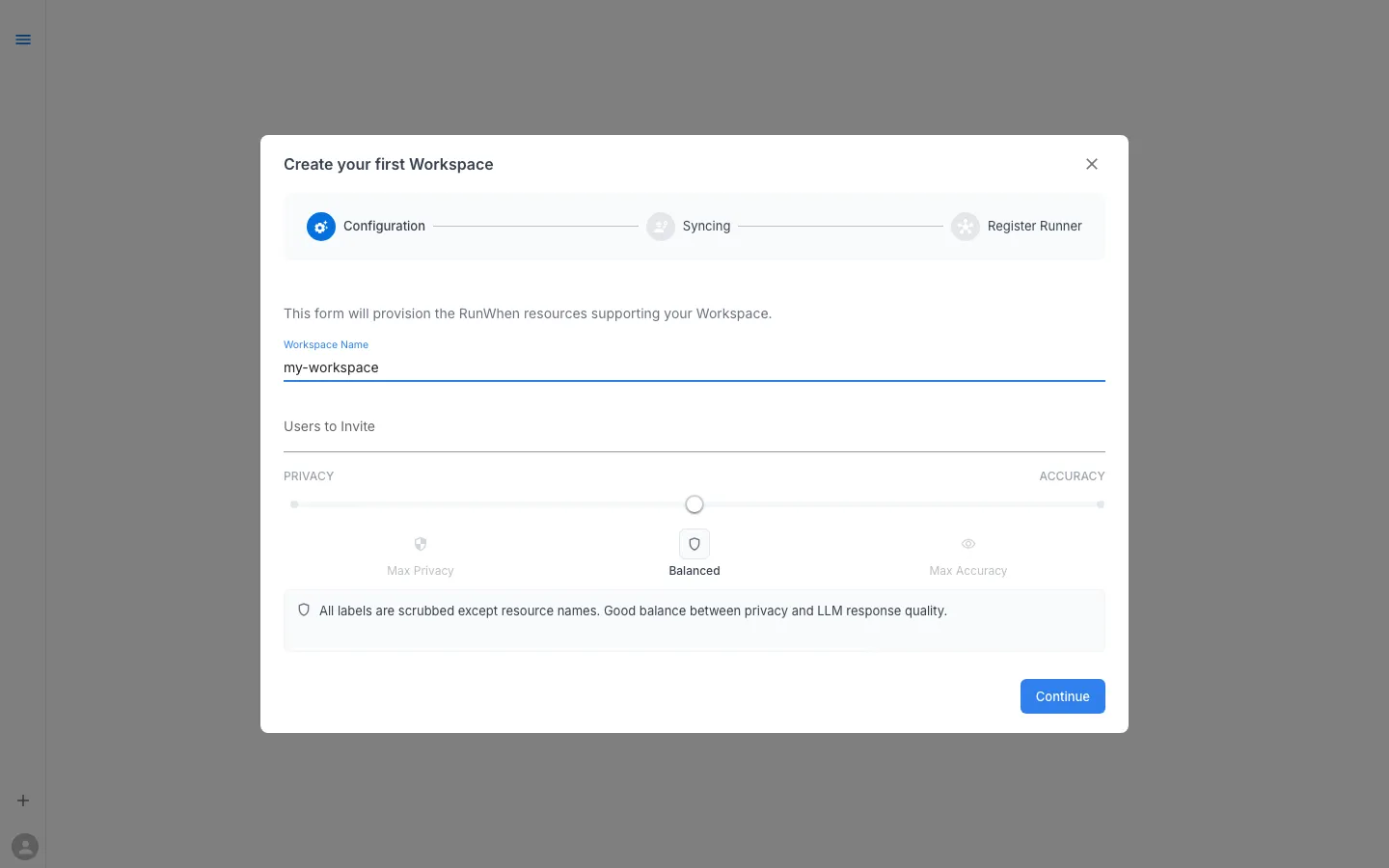Viewport: 1389px width, 868px height.
Task: Click the Syncing step label
Action: pos(706,226)
